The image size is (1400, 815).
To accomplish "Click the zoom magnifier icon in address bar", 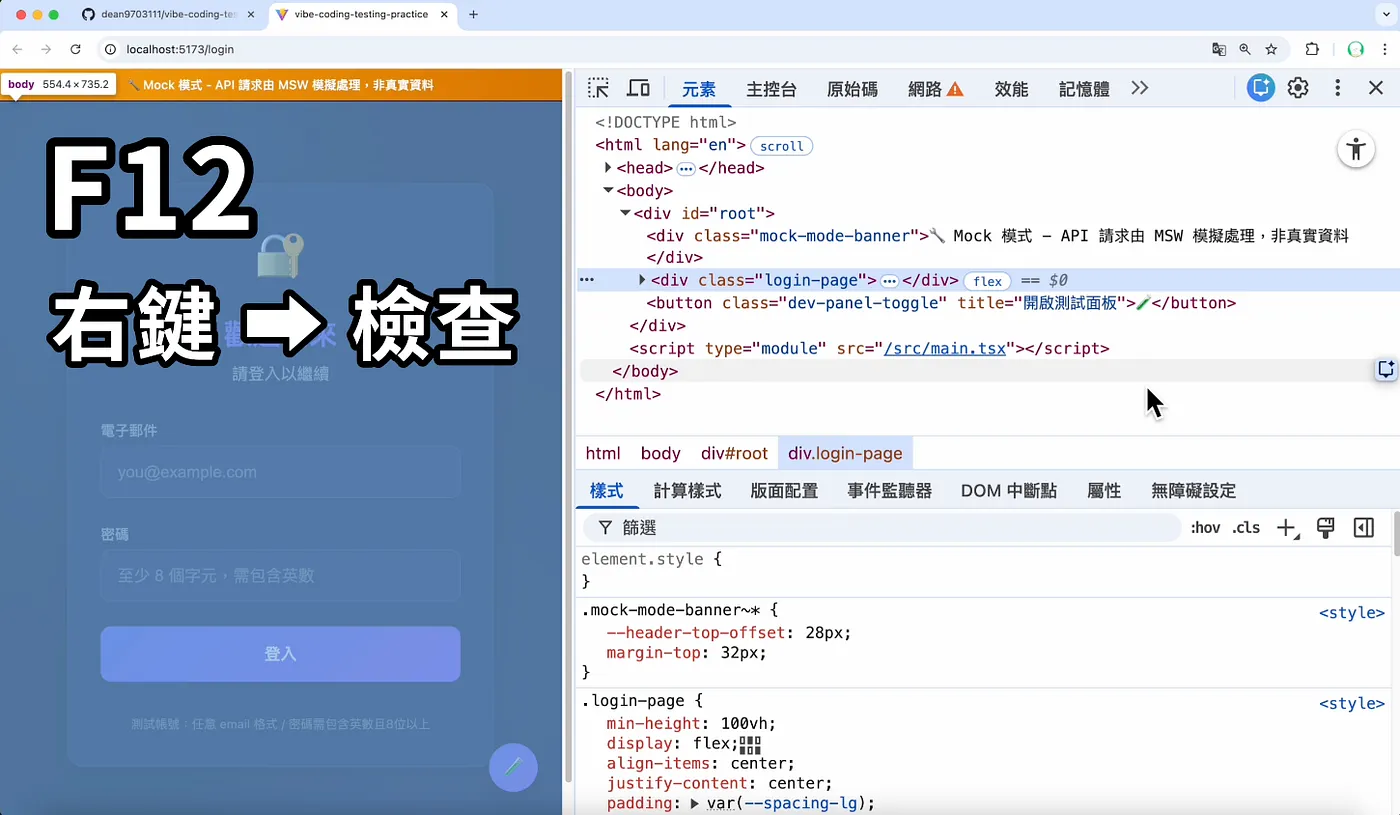I will click(1245, 49).
